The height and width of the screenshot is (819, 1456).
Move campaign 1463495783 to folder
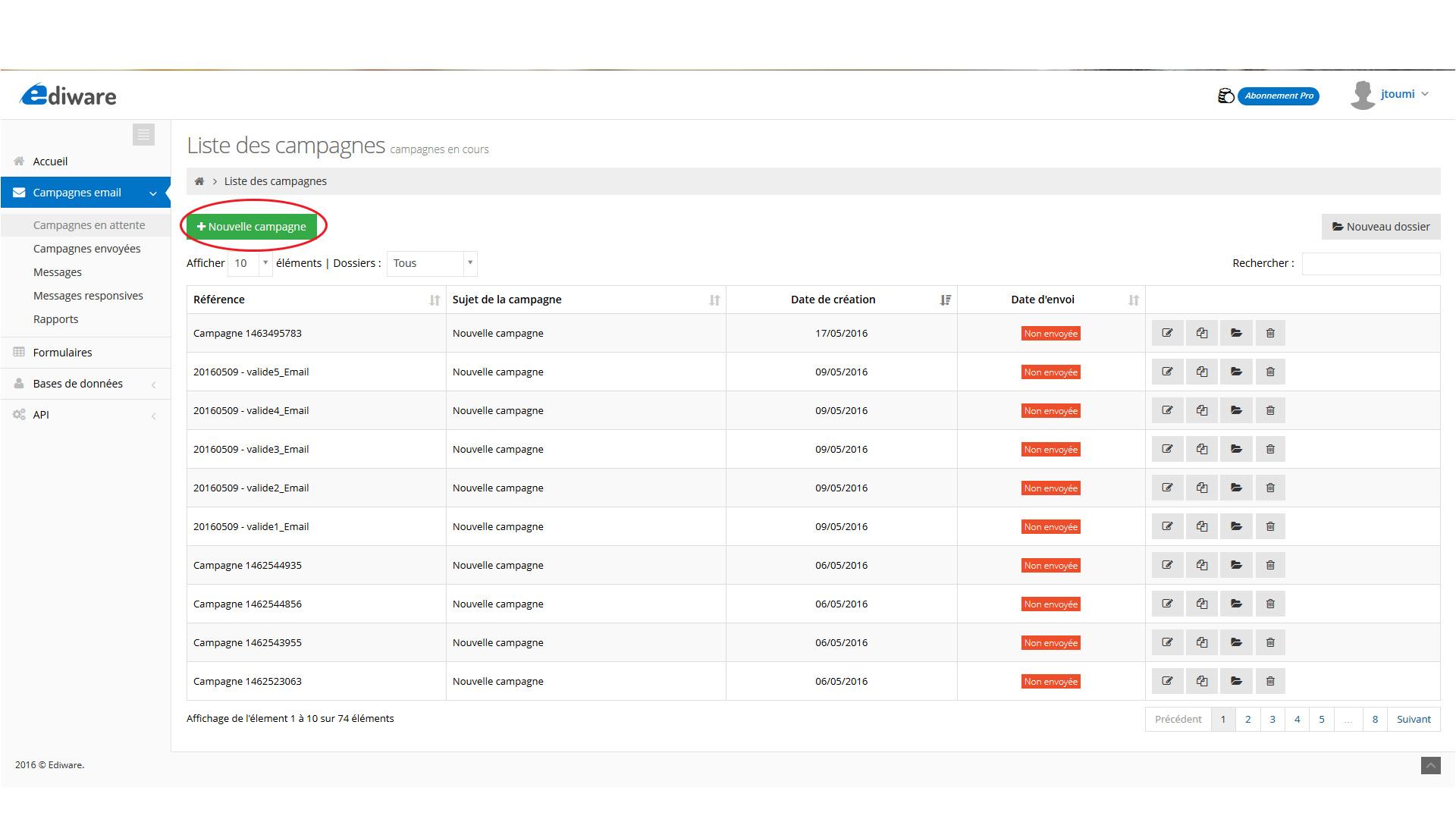point(1236,333)
